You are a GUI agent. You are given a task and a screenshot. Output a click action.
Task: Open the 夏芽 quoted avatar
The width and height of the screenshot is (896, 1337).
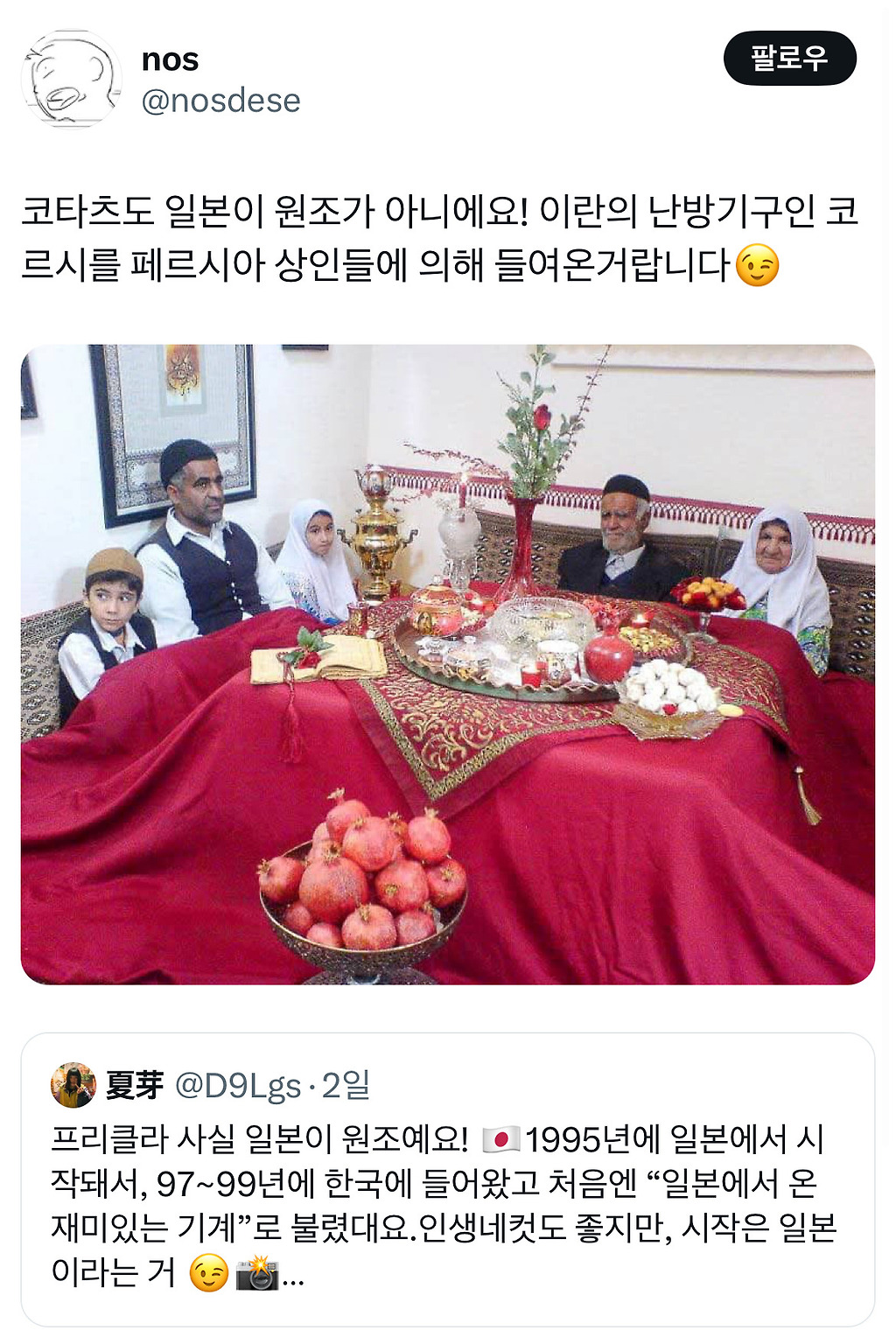(x=73, y=1085)
